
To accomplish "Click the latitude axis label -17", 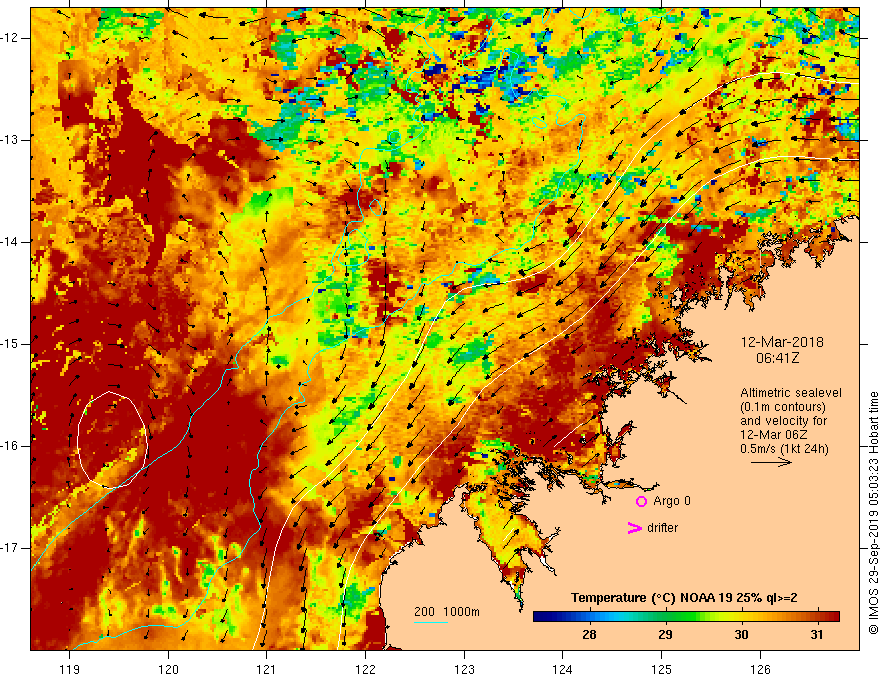I will coord(10,548).
